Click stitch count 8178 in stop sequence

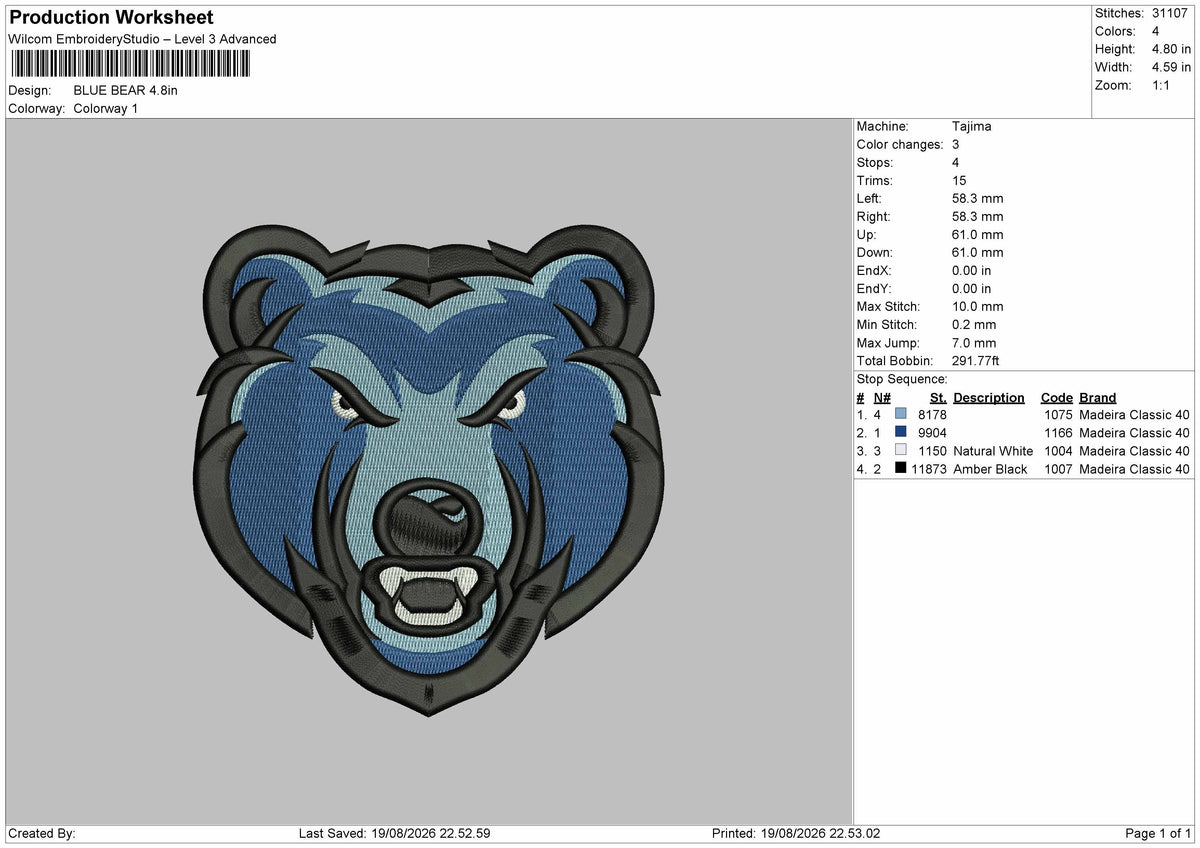click(x=932, y=414)
